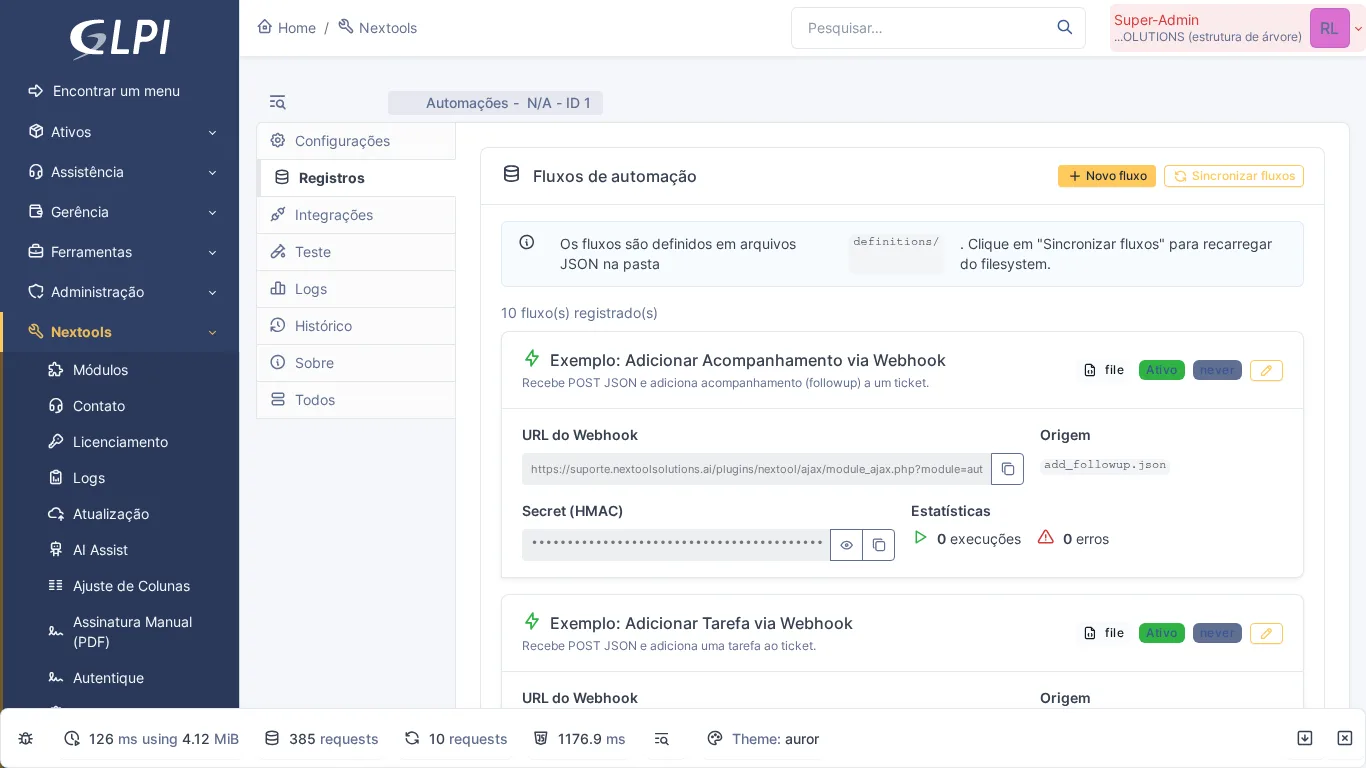
Task: Click the Novo fluxo button
Action: tap(1106, 176)
